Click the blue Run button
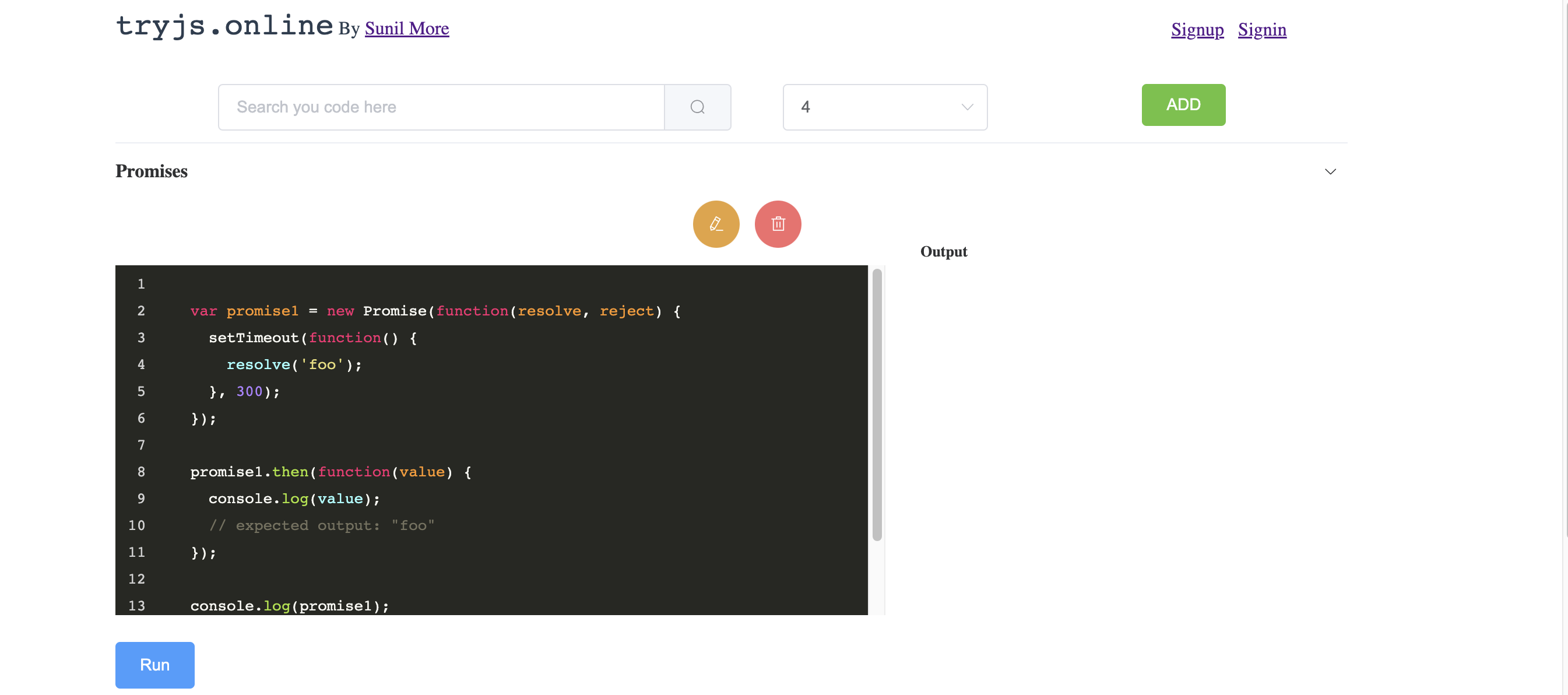This screenshot has width=1568, height=695. pos(154,665)
